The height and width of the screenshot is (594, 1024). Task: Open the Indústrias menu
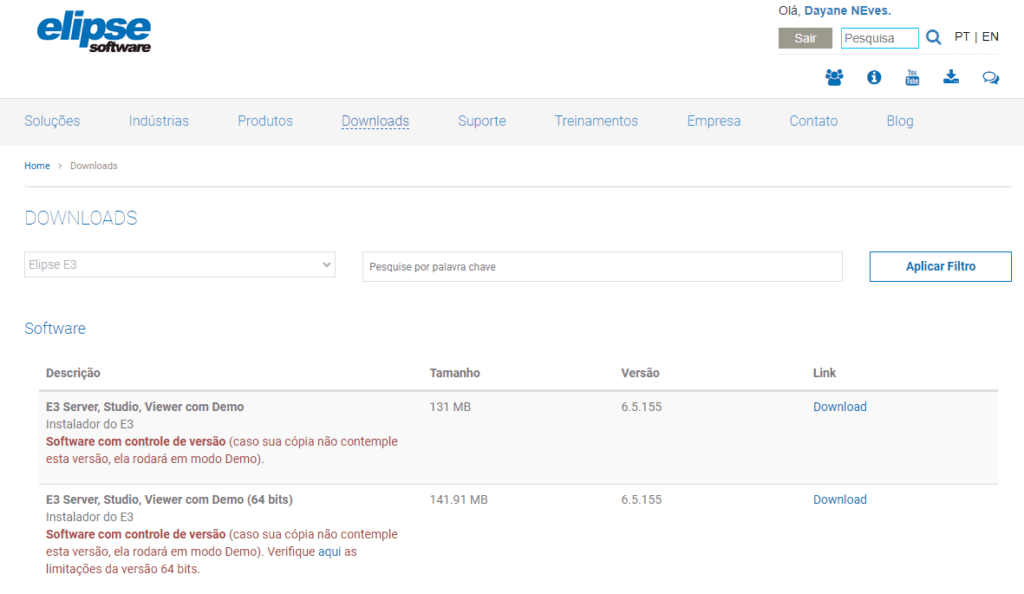159,121
